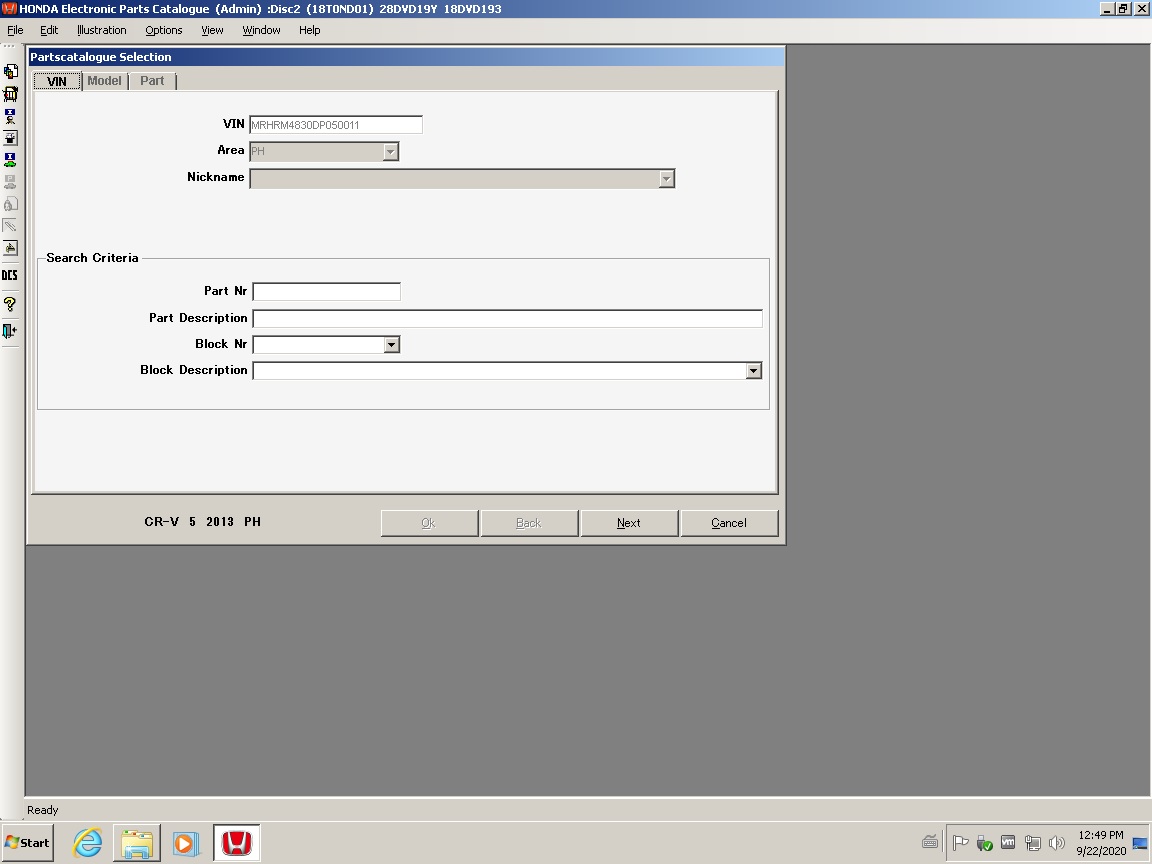Focus the Part Description text field
Viewport: 1152px width, 864px height.
point(507,319)
